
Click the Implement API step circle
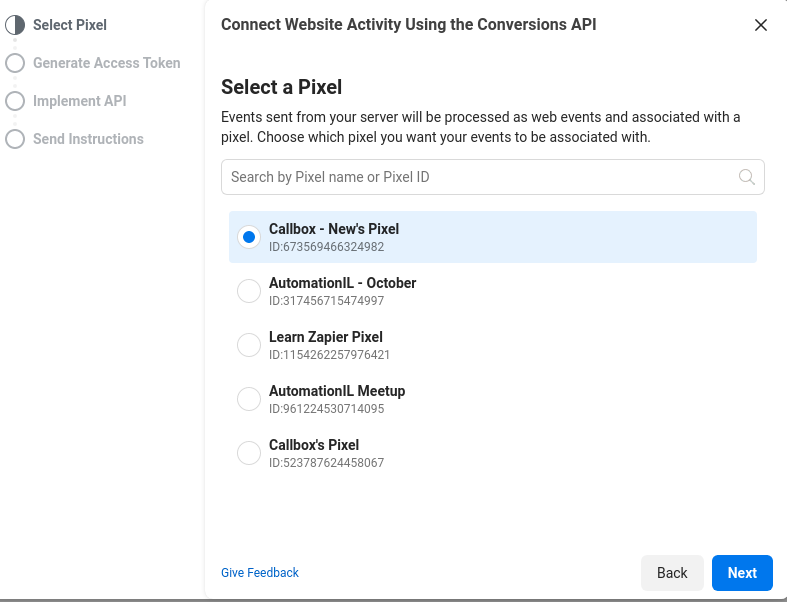(15, 101)
